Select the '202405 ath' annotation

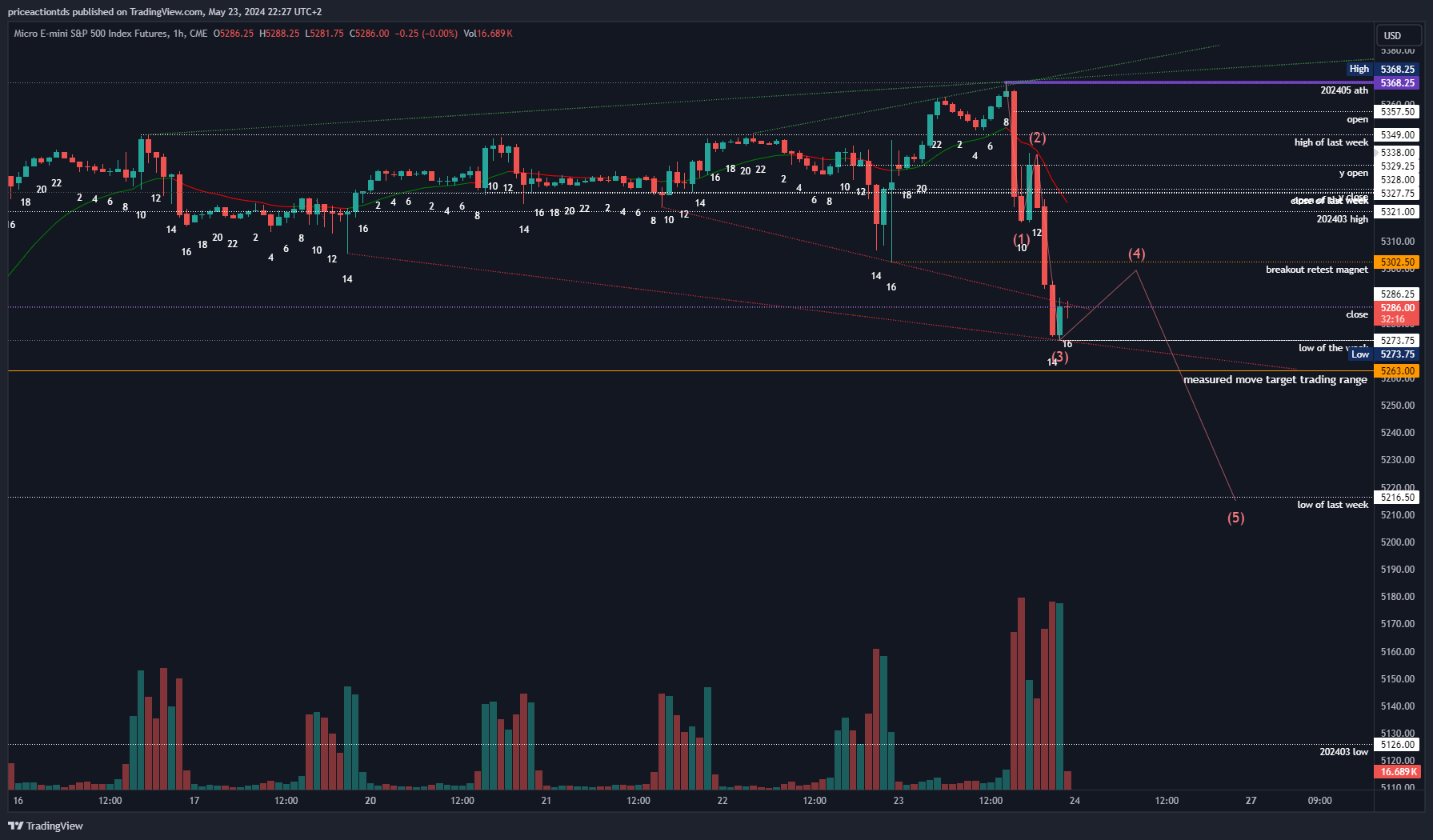click(x=1344, y=90)
